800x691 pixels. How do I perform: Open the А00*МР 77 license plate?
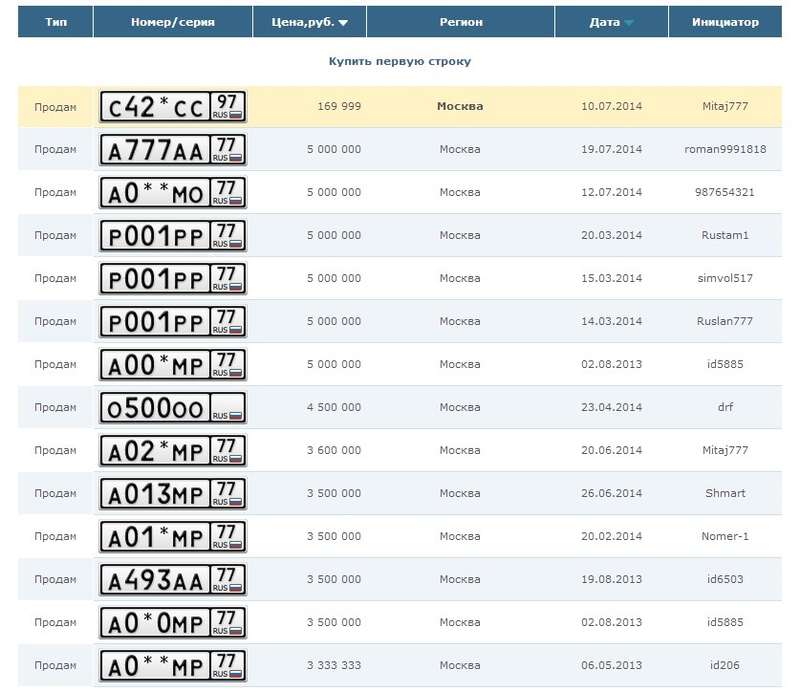(173, 364)
